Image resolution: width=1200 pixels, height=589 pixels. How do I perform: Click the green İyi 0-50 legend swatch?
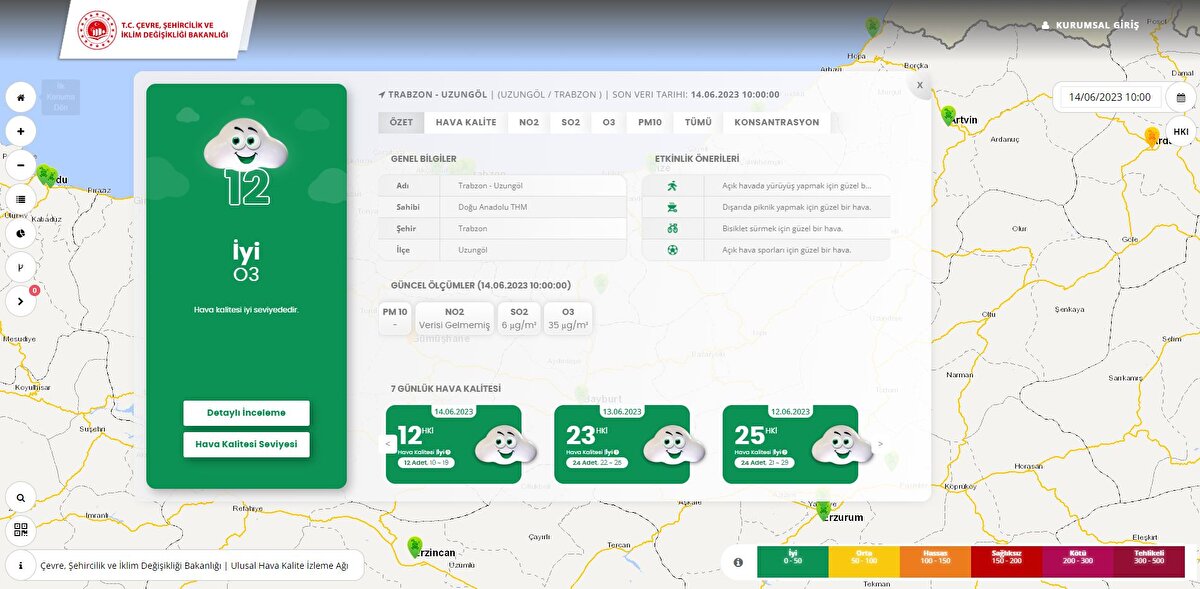click(793, 562)
